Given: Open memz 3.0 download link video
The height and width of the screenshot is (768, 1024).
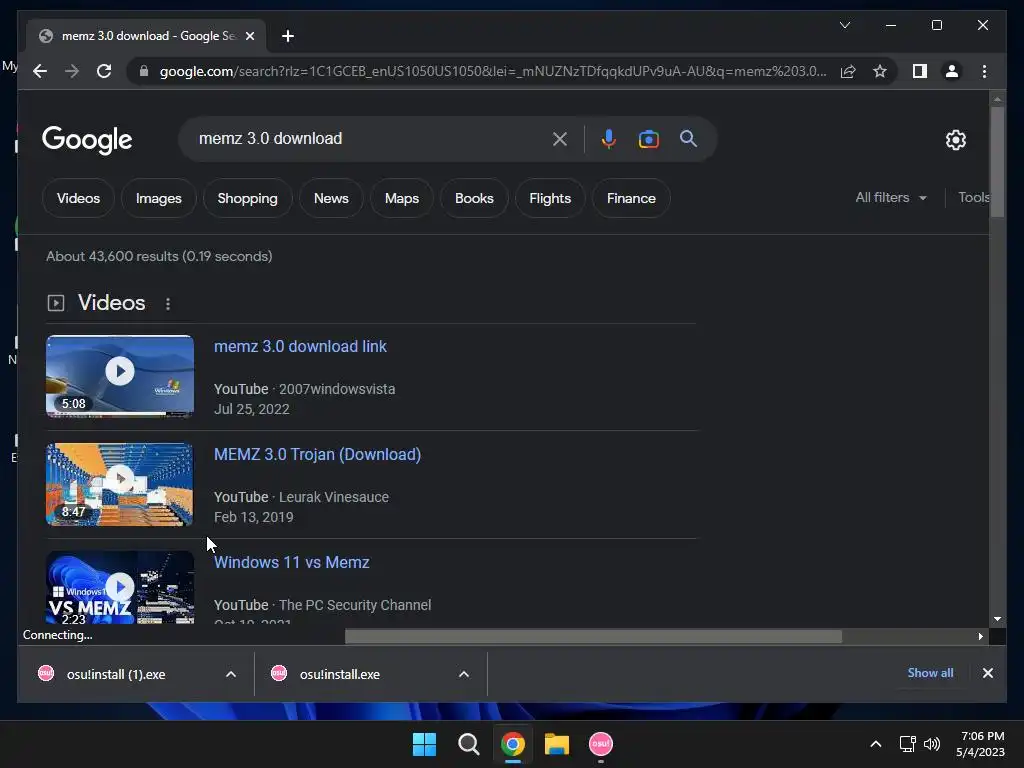Looking at the screenshot, I should click(x=300, y=346).
